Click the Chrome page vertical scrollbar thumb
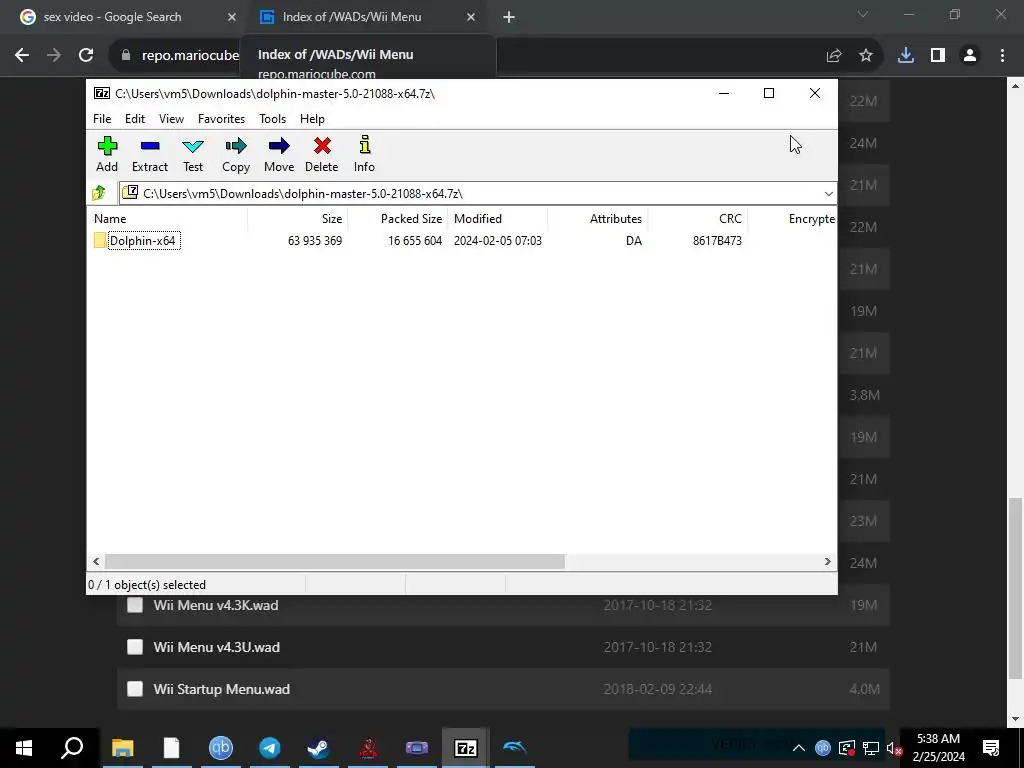The width and height of the screenshot is (1024, 768). coord(1015,589)
